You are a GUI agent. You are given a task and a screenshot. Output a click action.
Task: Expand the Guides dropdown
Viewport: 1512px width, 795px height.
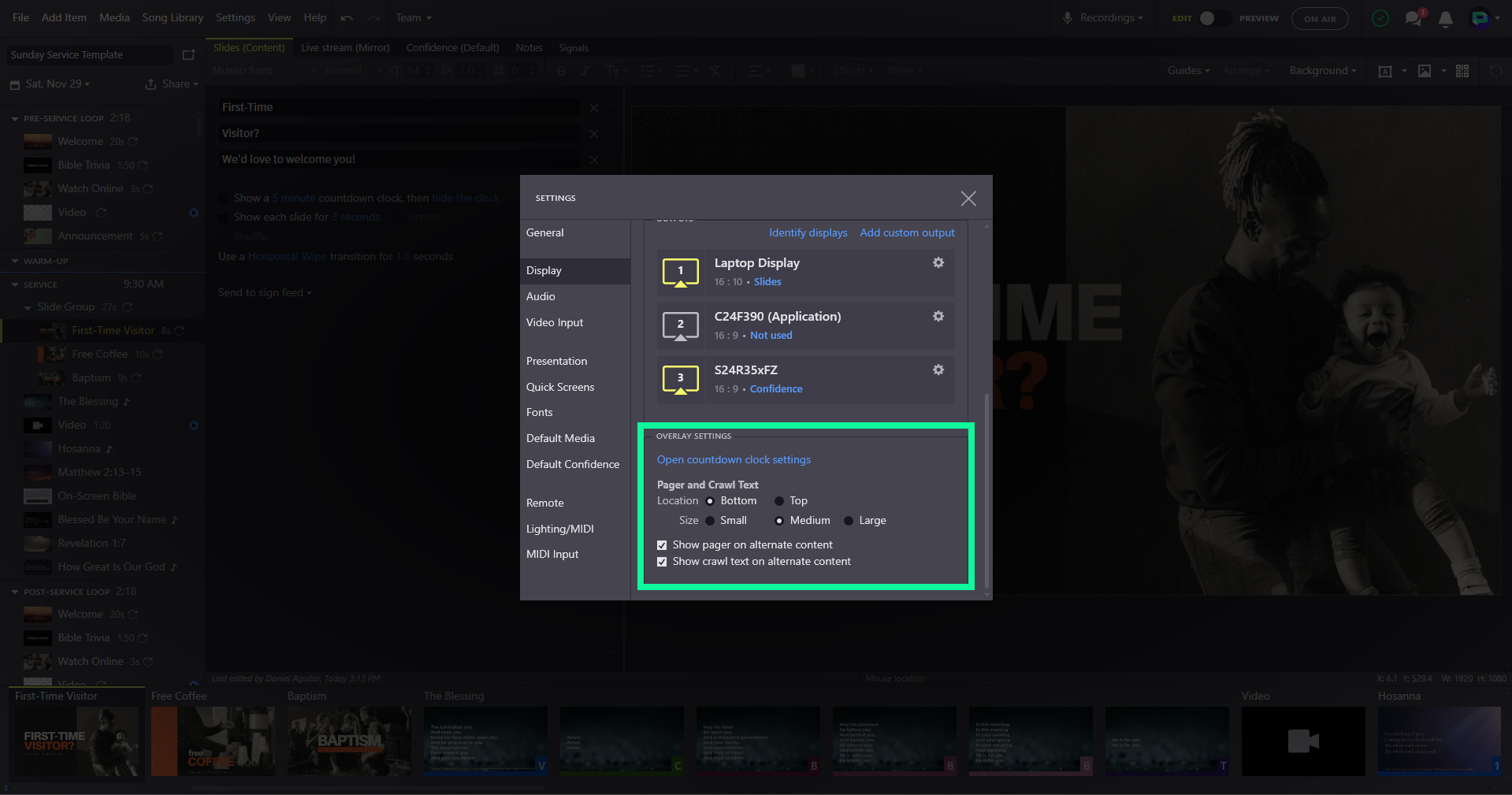(1188, 71)
